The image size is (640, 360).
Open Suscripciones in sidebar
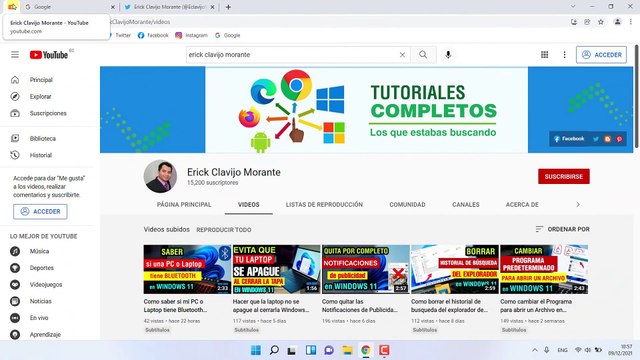point(47,113)
